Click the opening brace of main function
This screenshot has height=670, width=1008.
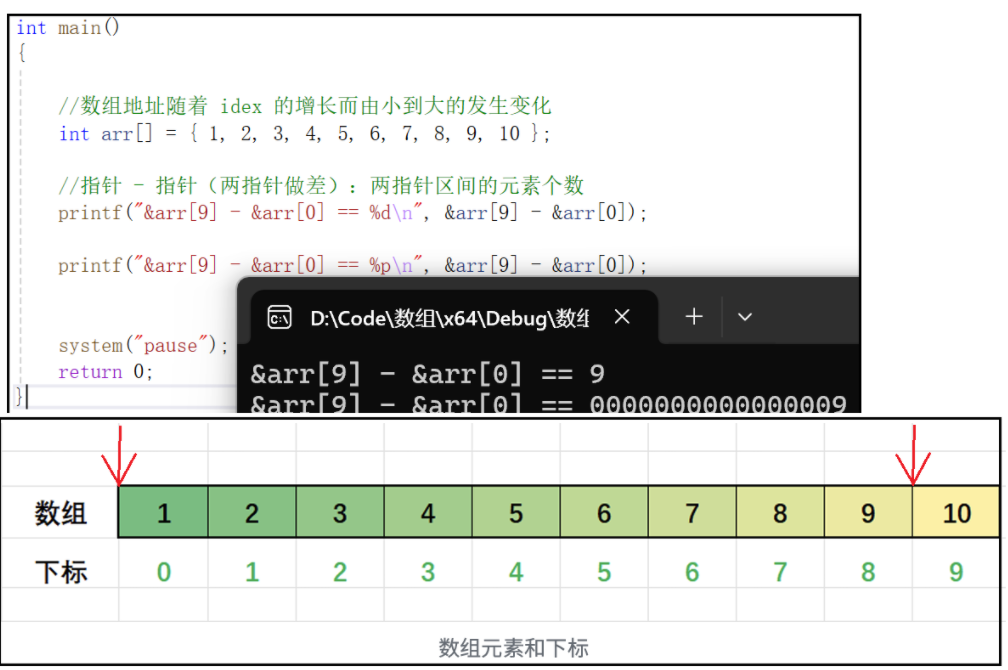point(22,53)
